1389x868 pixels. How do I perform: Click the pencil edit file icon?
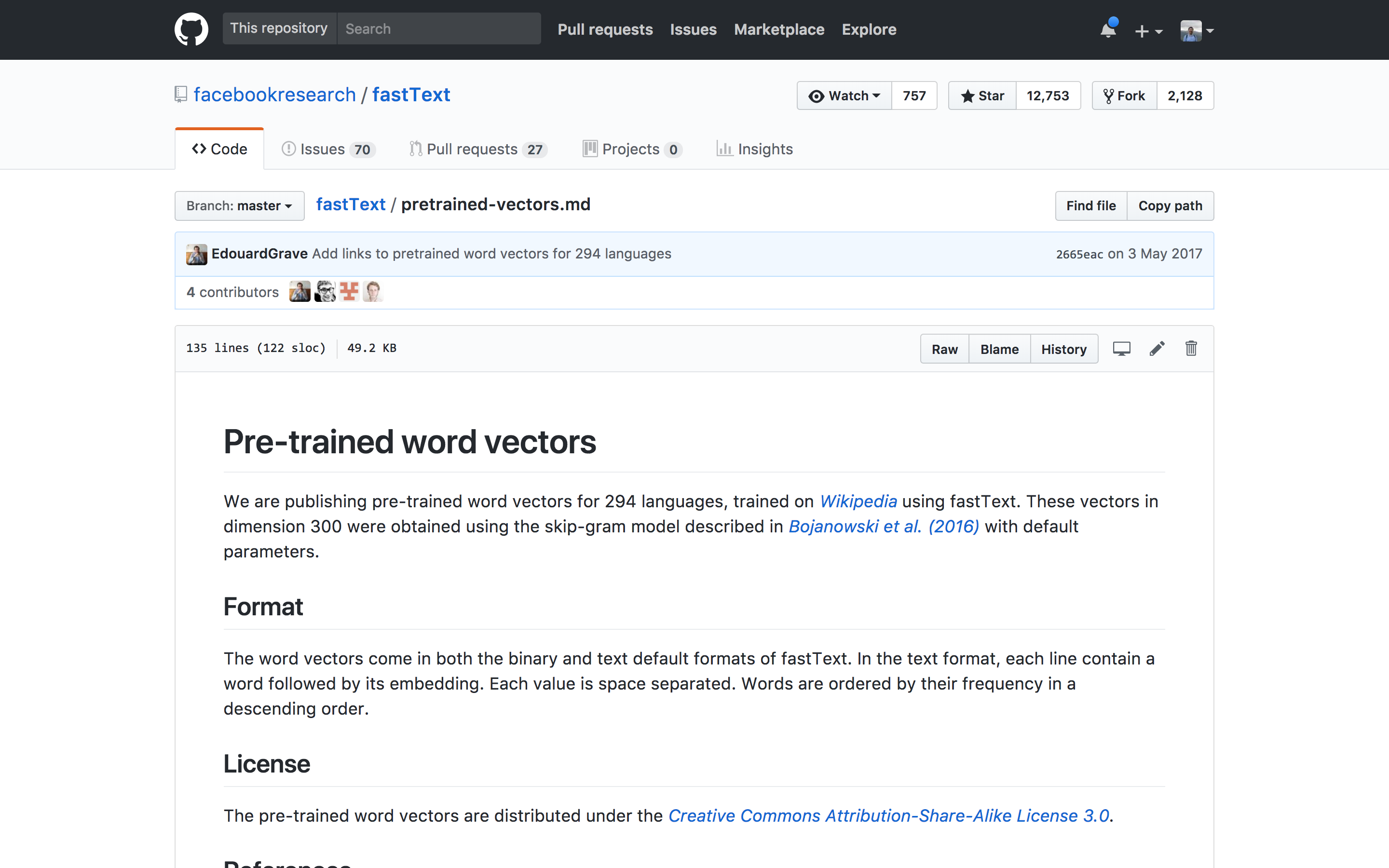(x=1157, y=349)
